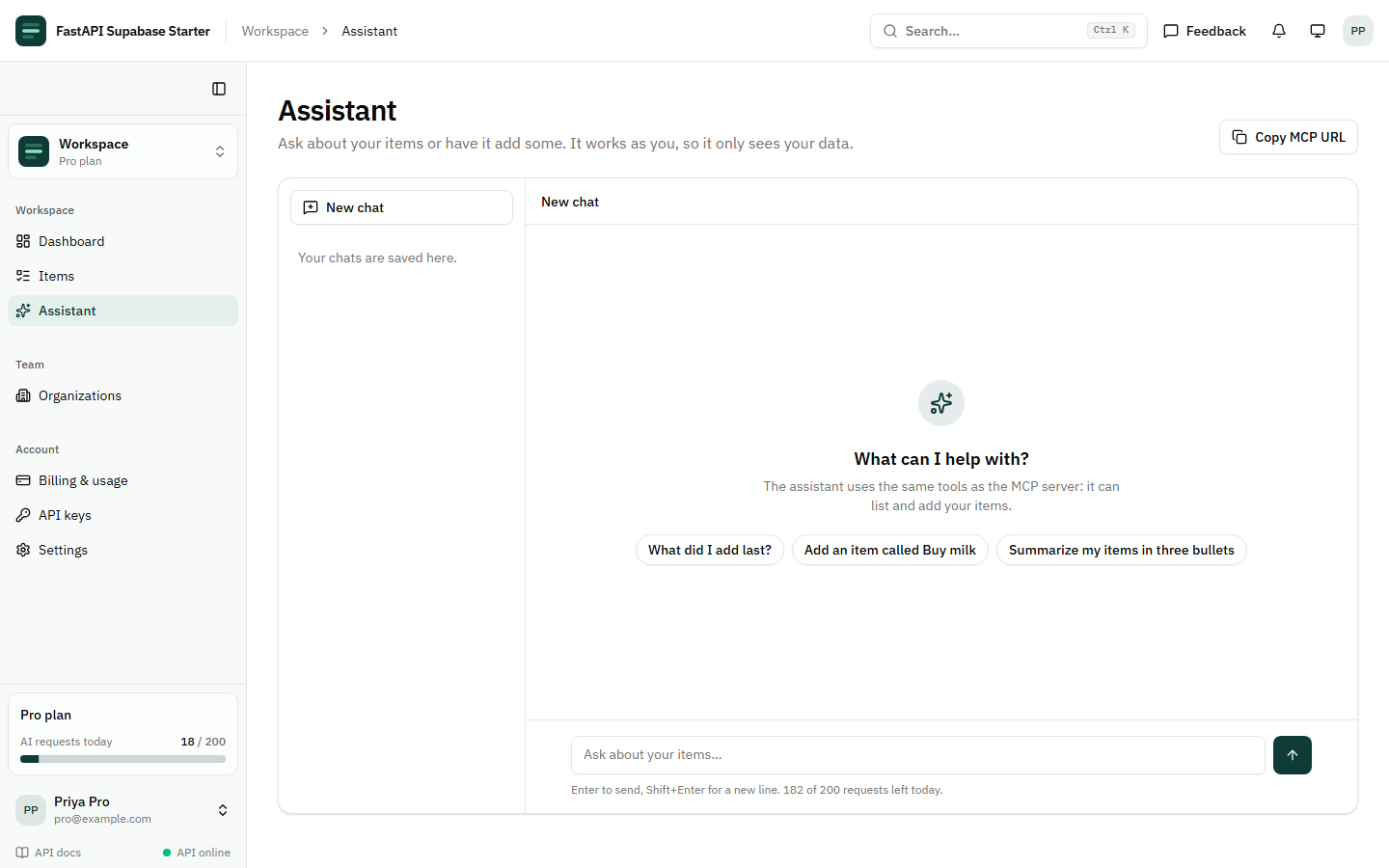Expand the Priya Pro account menu
This screenshot has height=868, width=1389.
click(123, 810)
